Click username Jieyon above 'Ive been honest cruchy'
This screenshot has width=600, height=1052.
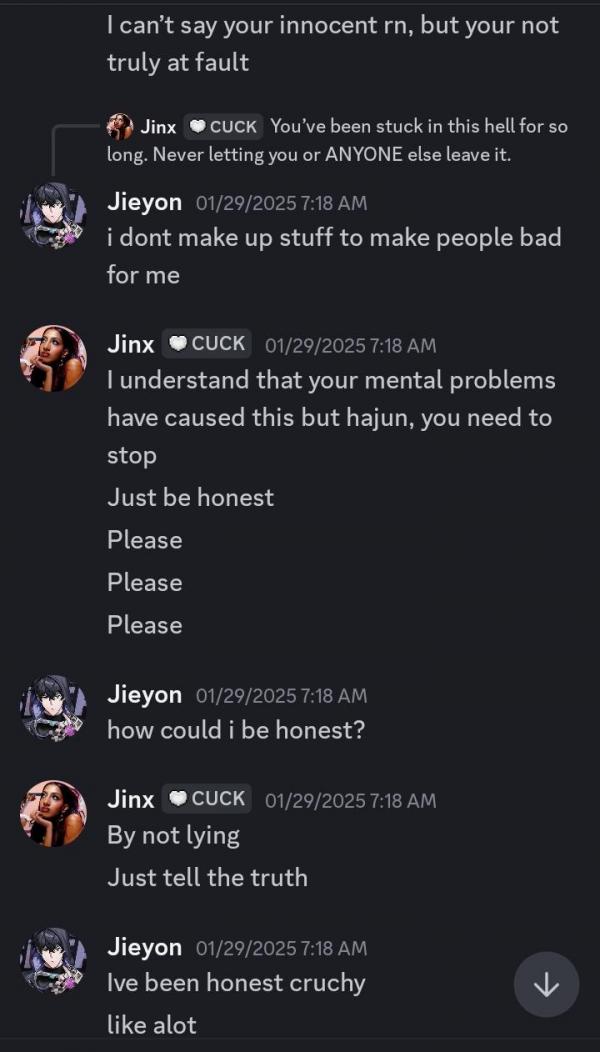[144, 947]
